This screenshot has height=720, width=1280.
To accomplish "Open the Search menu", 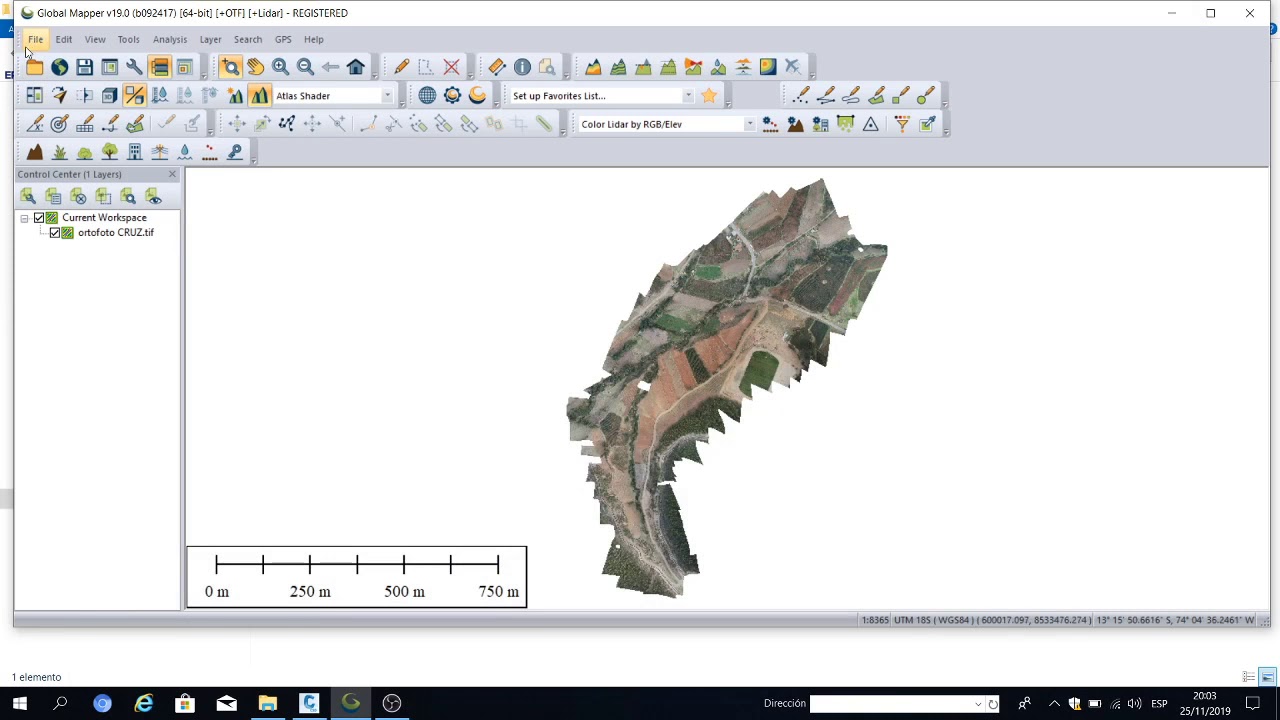I will [x=248, y=40].
